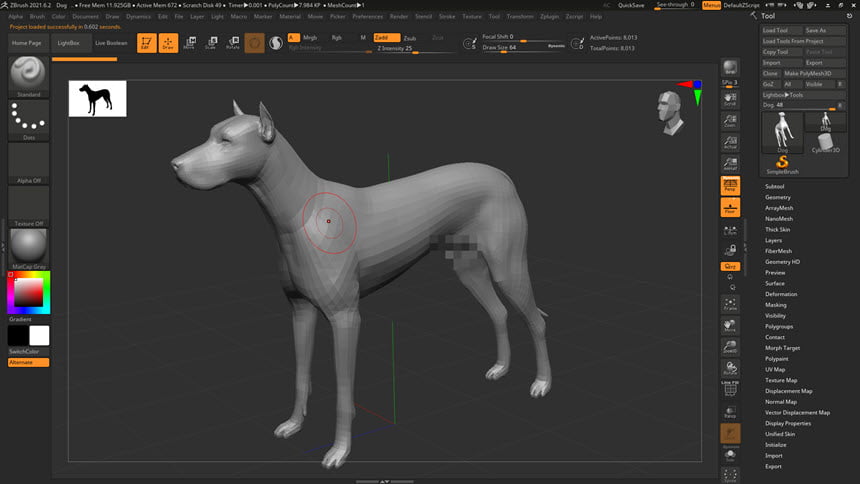Expand the Geometry section
This screenshot has width=860, height=484.
pyautogui.click(x=778, y=197)
